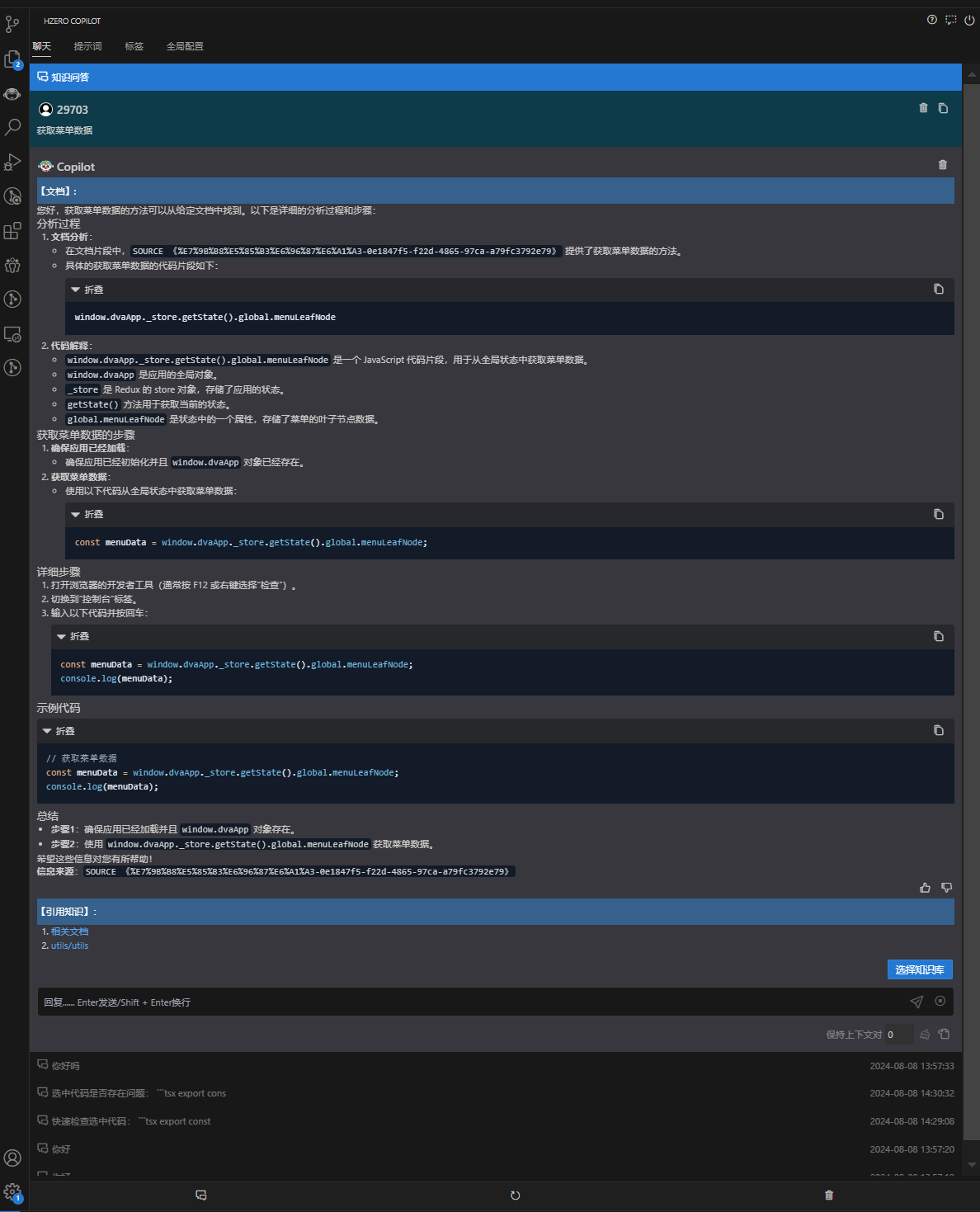Viewport: 980px width, 1212px height.
Task: Copy the 示例代码 code block
Action: (x=939, y=730)
